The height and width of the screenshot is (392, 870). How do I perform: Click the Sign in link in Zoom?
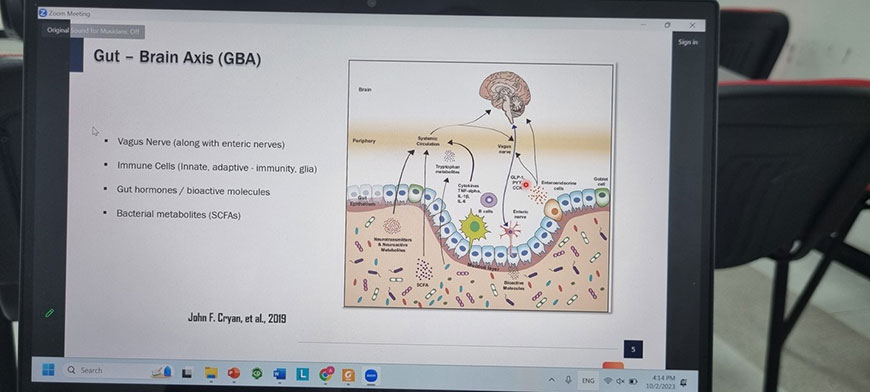pyautogui.click(x=687, y=42)
